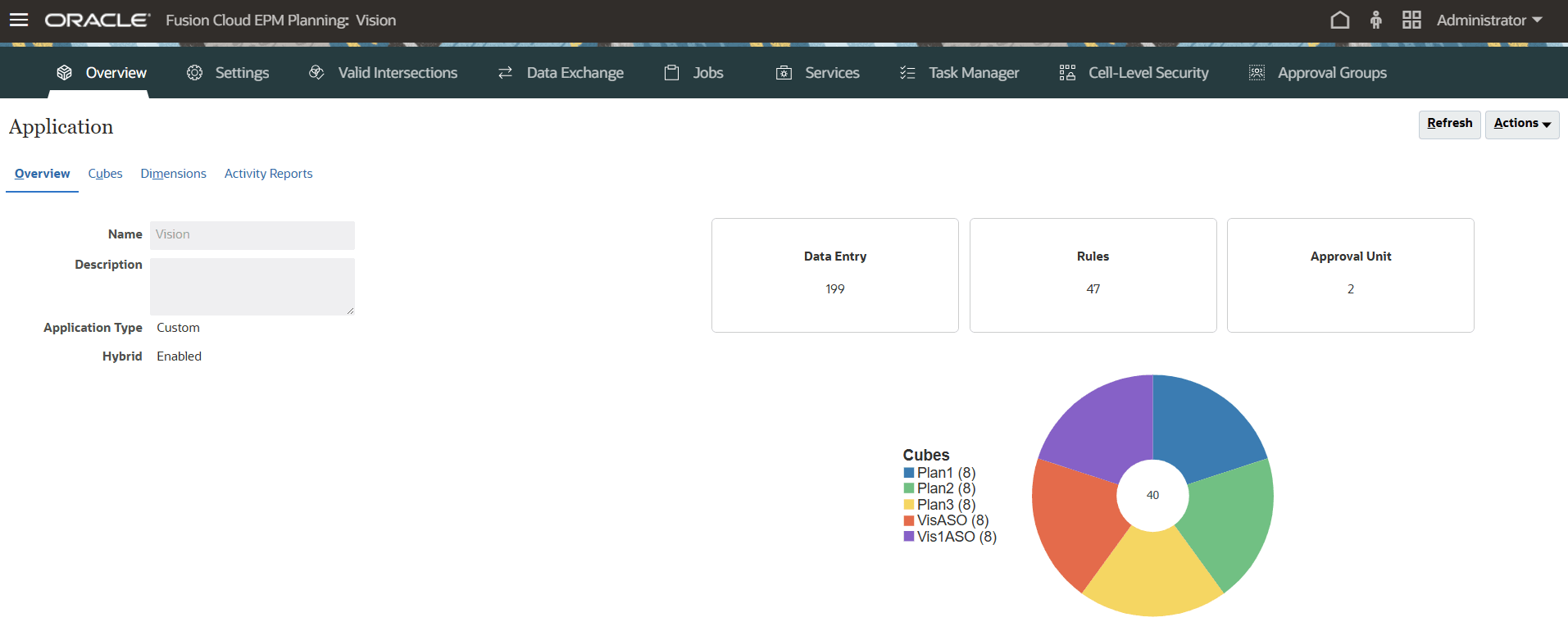Open Cell-Level Security page
This screenshot has width=1568, height=640.
pos(1148,73)
